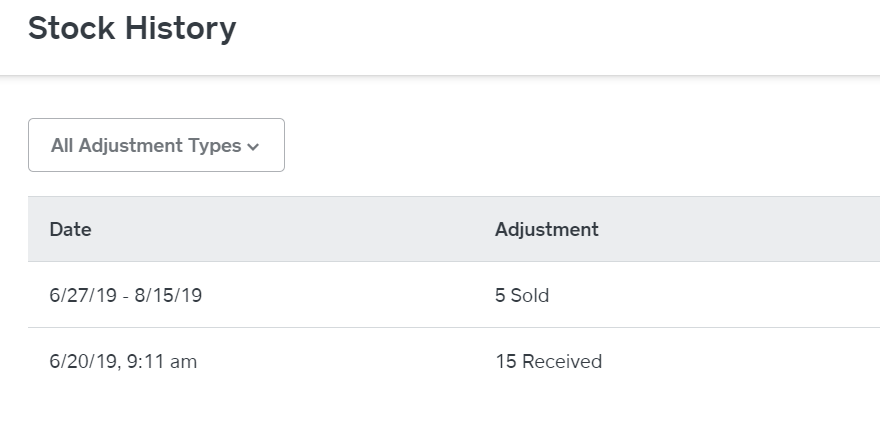The height and width of the screenshot is (436, 880).
Task: Click the word Sold in first row
Action: tap(530, 295)
